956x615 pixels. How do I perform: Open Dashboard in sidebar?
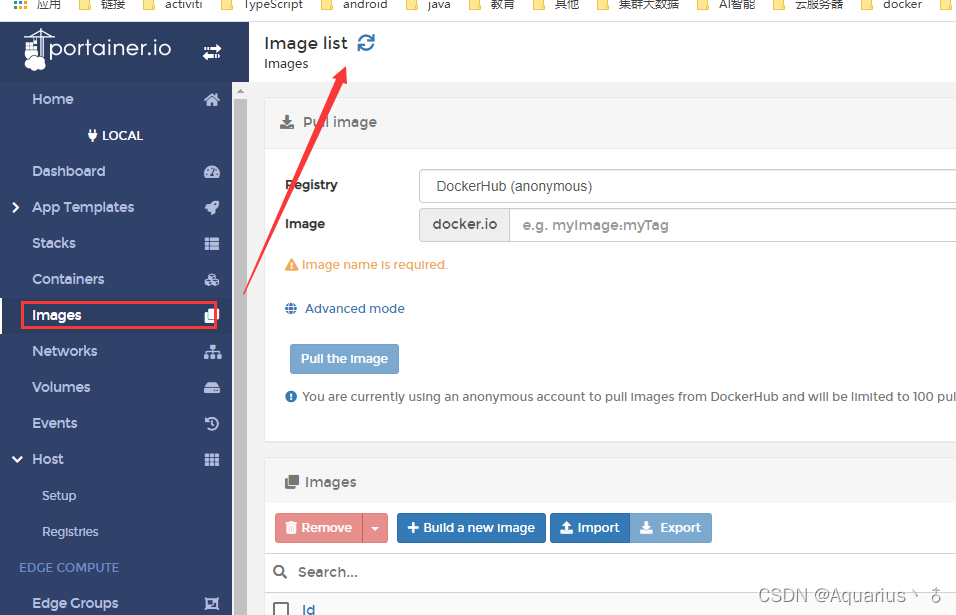point(69,171)
